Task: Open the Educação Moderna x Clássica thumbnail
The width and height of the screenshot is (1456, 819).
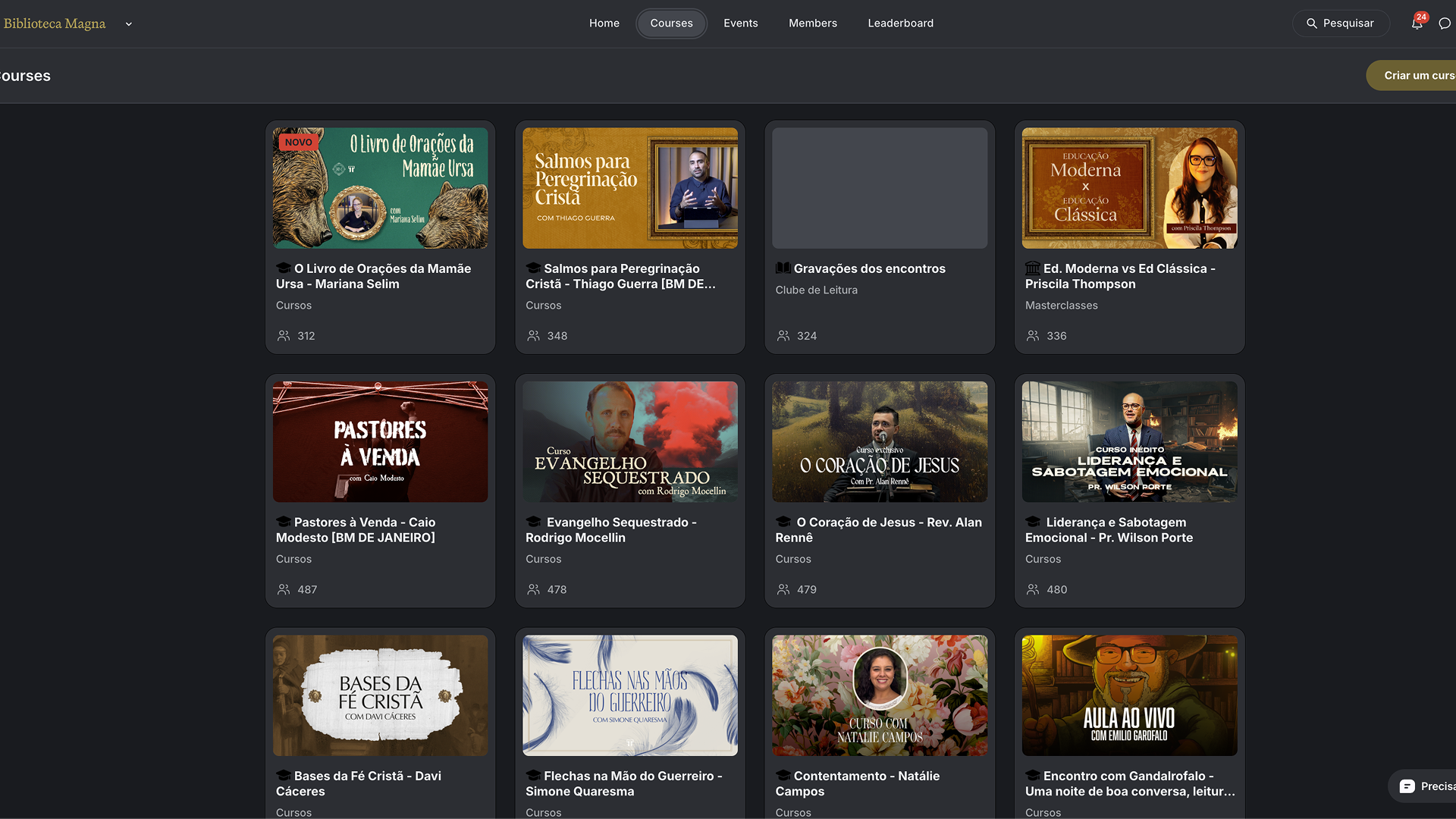Action: (1130, 188)
